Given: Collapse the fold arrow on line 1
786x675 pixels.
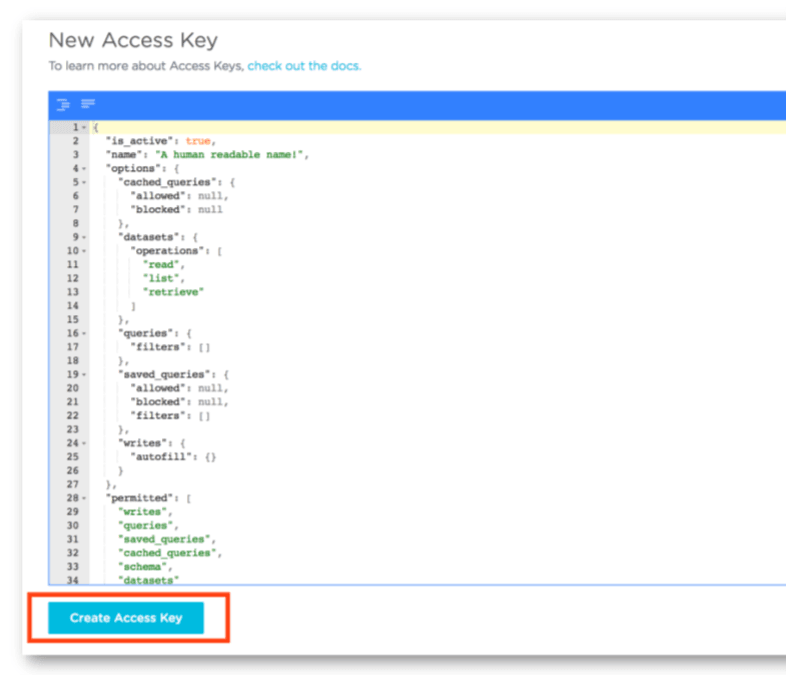Looking at the screenshot, I should click(84, 128).
